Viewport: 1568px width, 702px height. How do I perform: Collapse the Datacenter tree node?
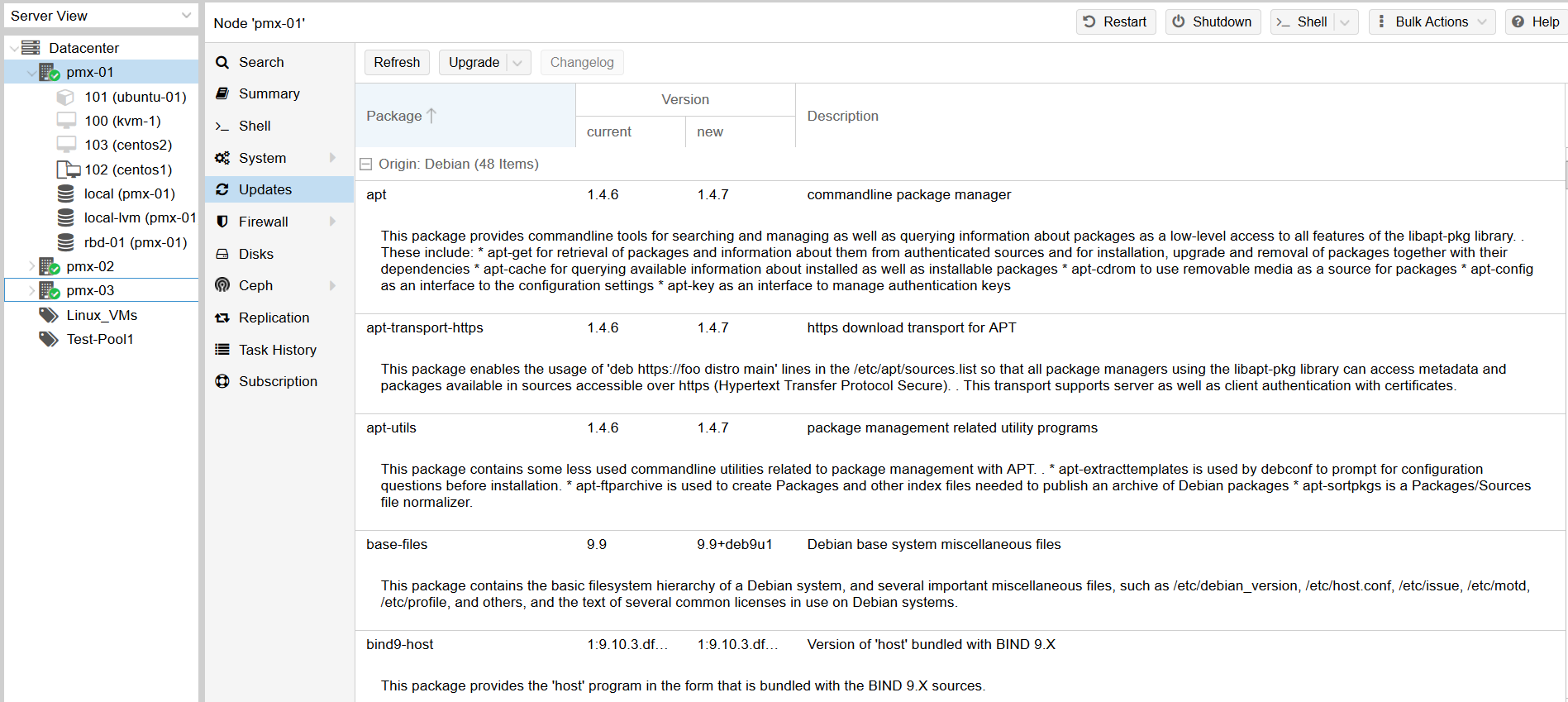tap(14, 48)
